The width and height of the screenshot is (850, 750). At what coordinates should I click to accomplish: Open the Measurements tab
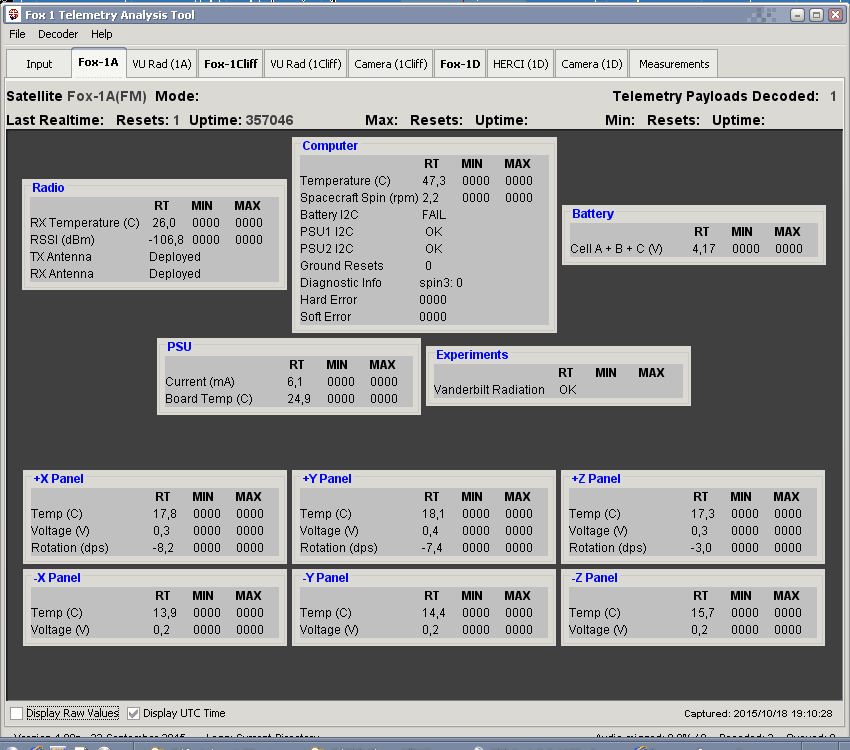[x=674, y=64]
